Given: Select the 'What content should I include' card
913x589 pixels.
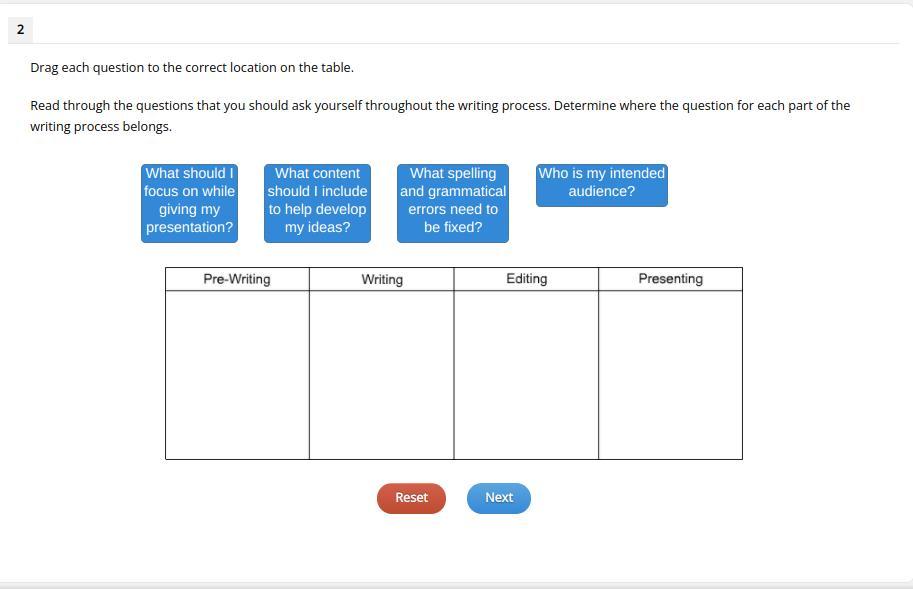Looking at the screenshot, I should tap(317, 203).
